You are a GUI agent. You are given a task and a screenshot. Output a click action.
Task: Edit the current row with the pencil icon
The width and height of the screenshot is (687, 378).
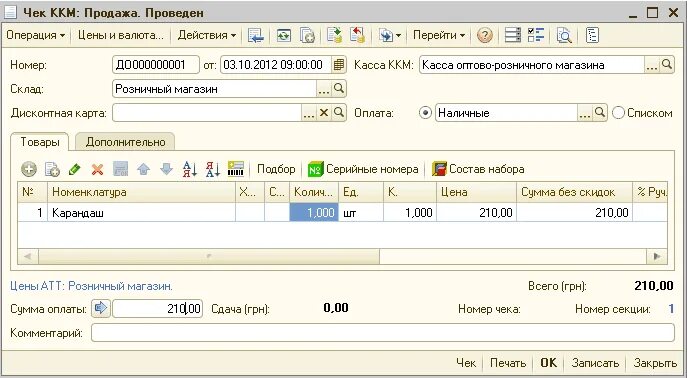coord(74,169)
